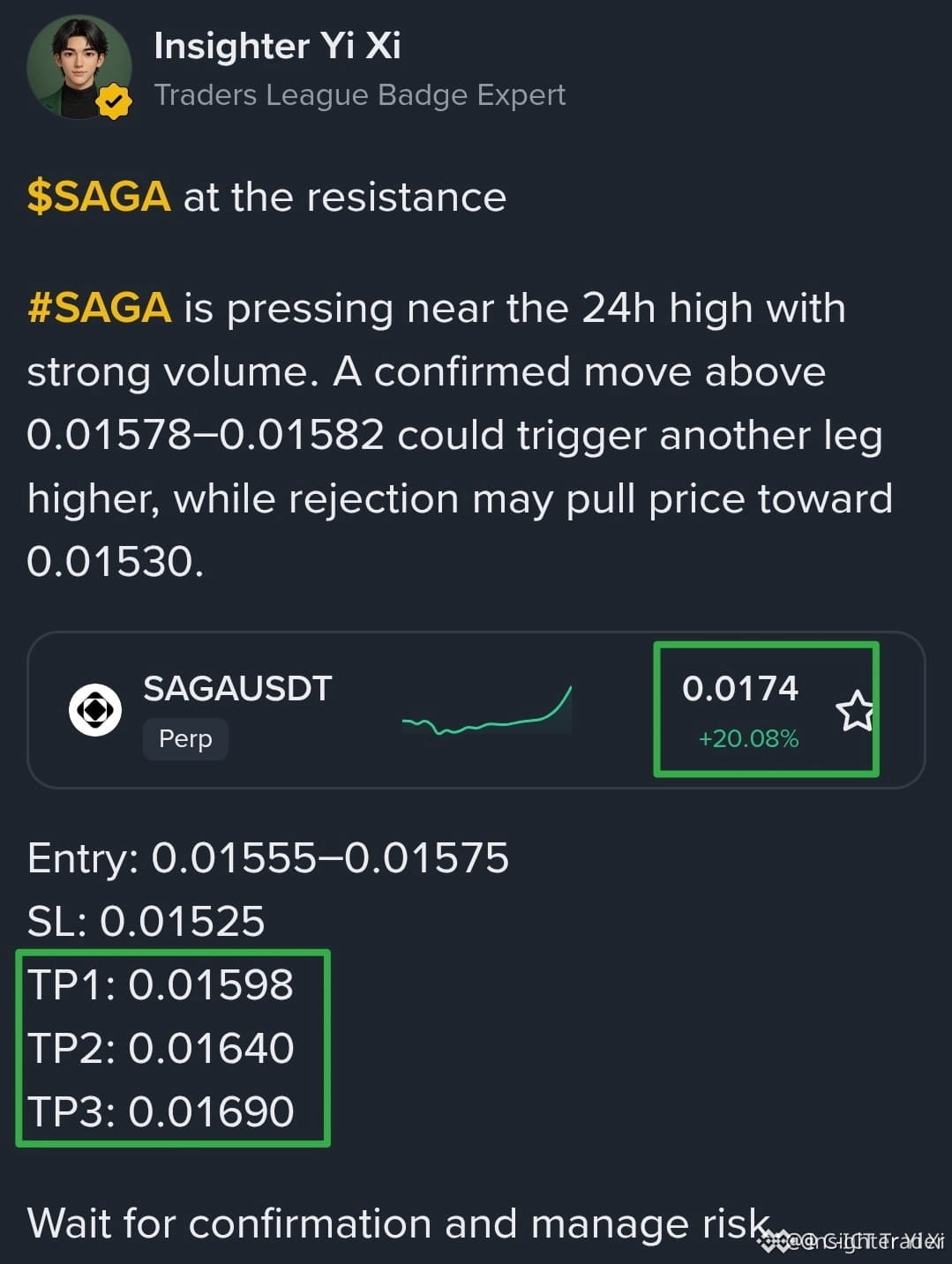Add SAGAUSDT to favorites with star icon

coord(855,711)
